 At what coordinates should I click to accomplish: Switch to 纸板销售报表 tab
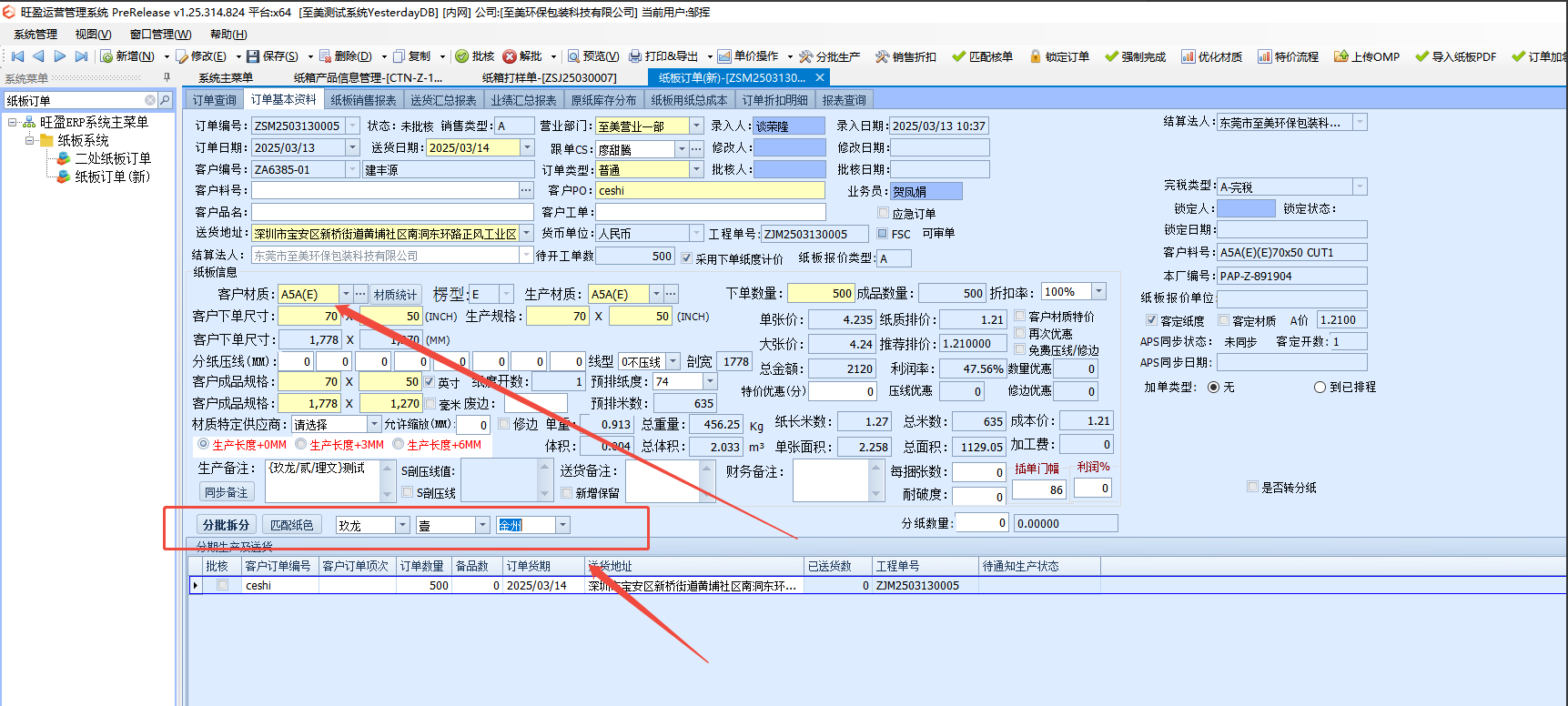[x=363, y=100]
